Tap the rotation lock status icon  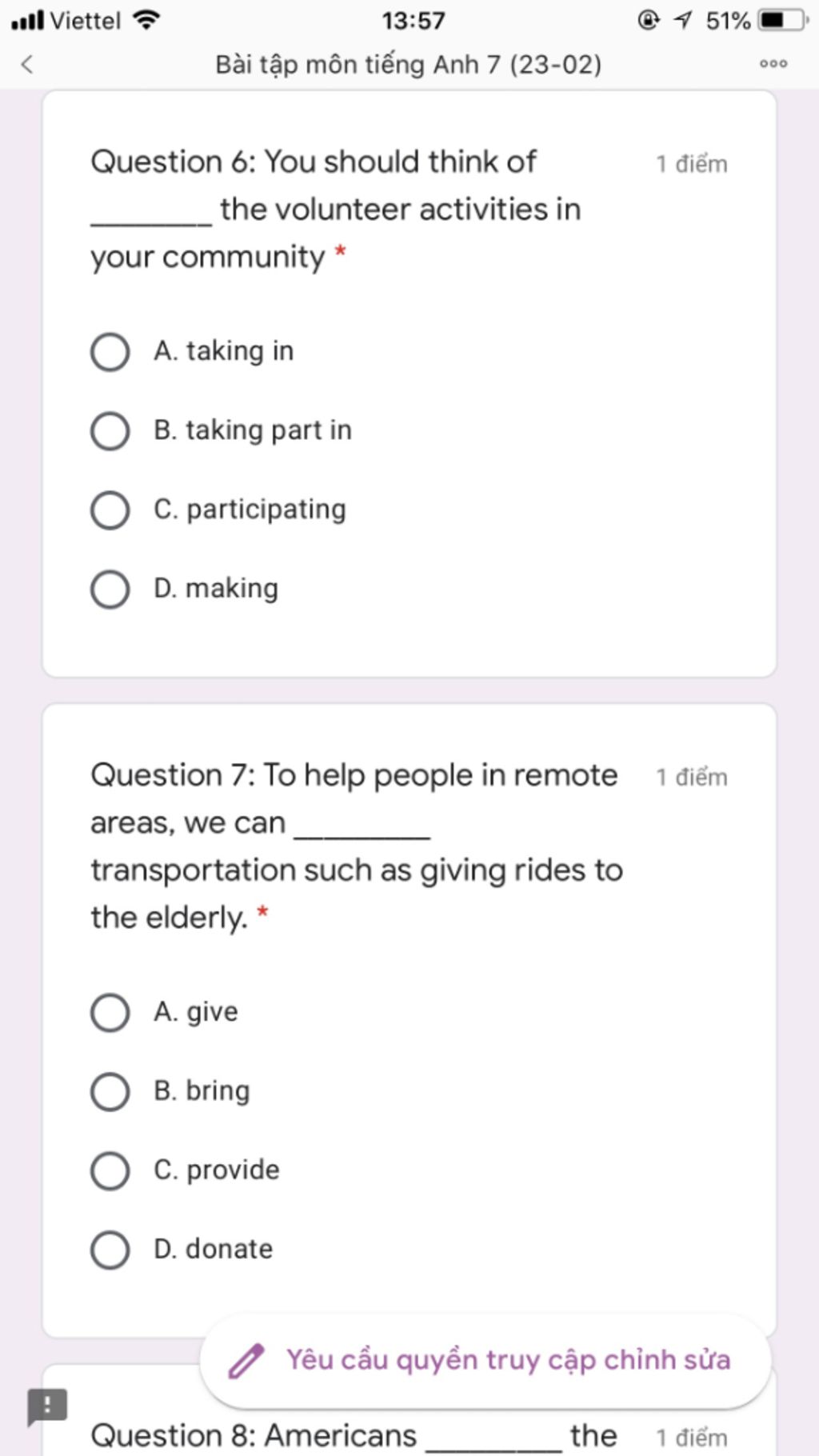tap(649, 20)
